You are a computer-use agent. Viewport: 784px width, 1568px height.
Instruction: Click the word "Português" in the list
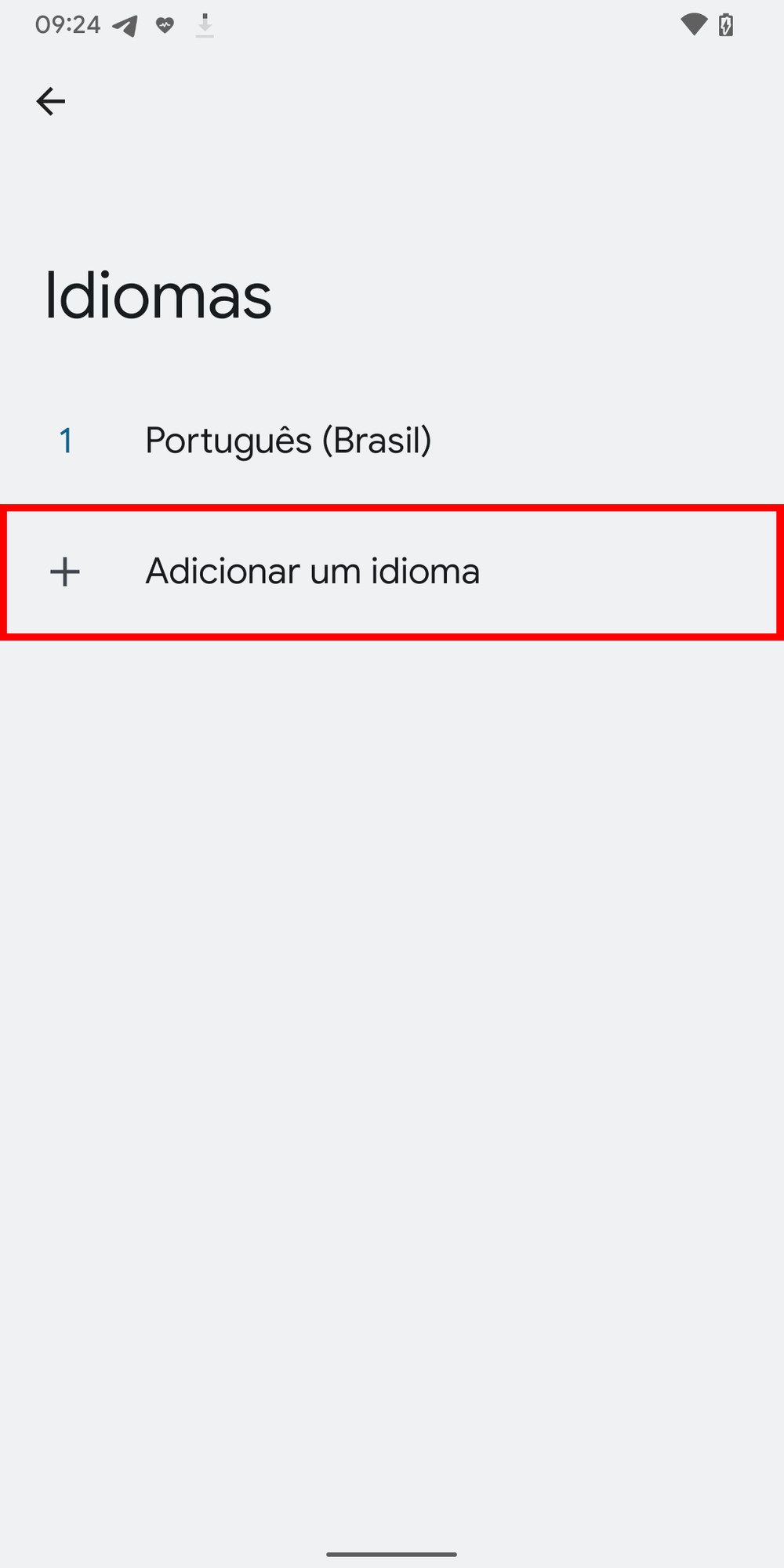pyautogui.click(x=228, y=441)
